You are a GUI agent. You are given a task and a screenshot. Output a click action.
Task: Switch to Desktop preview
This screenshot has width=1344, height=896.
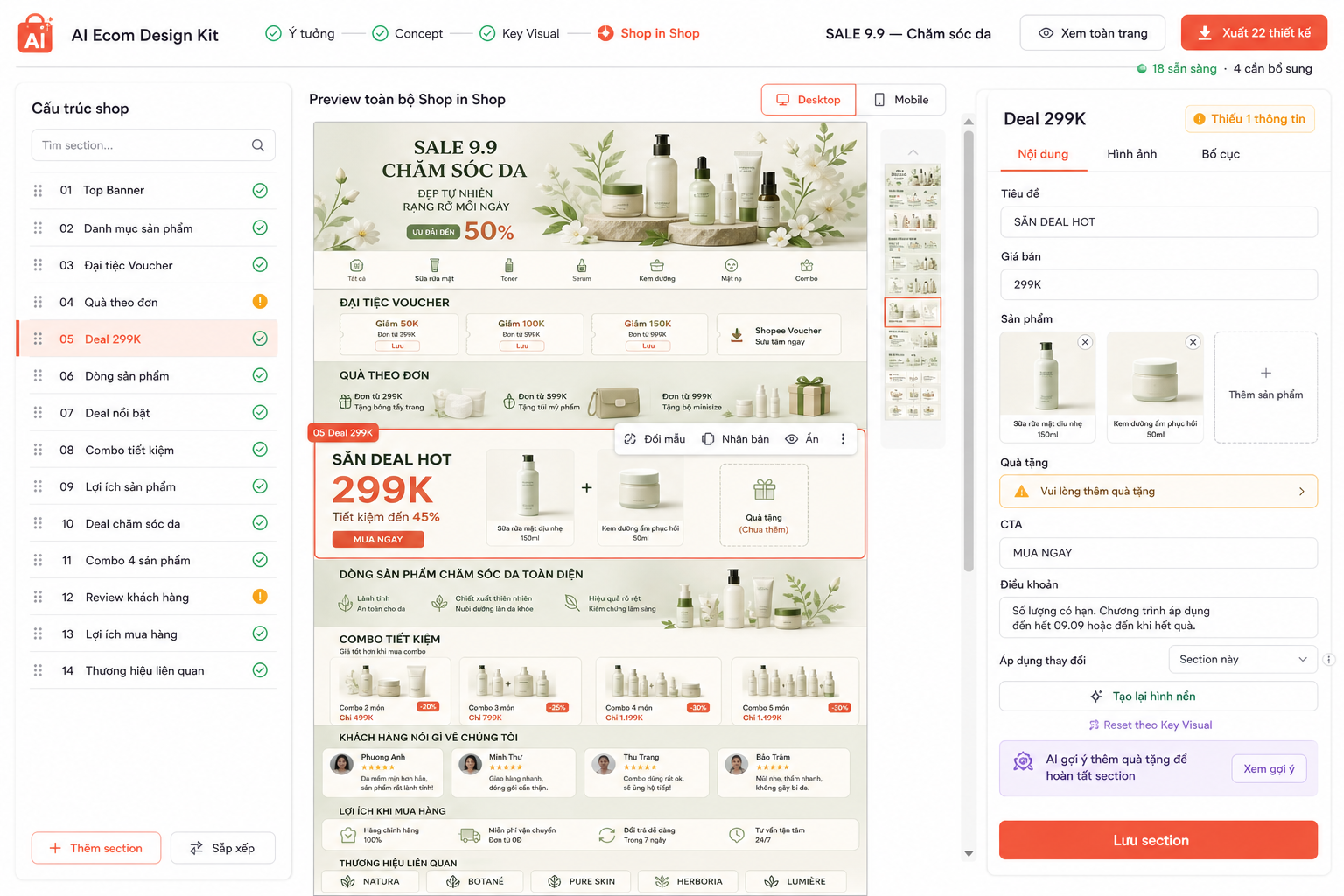808,100
